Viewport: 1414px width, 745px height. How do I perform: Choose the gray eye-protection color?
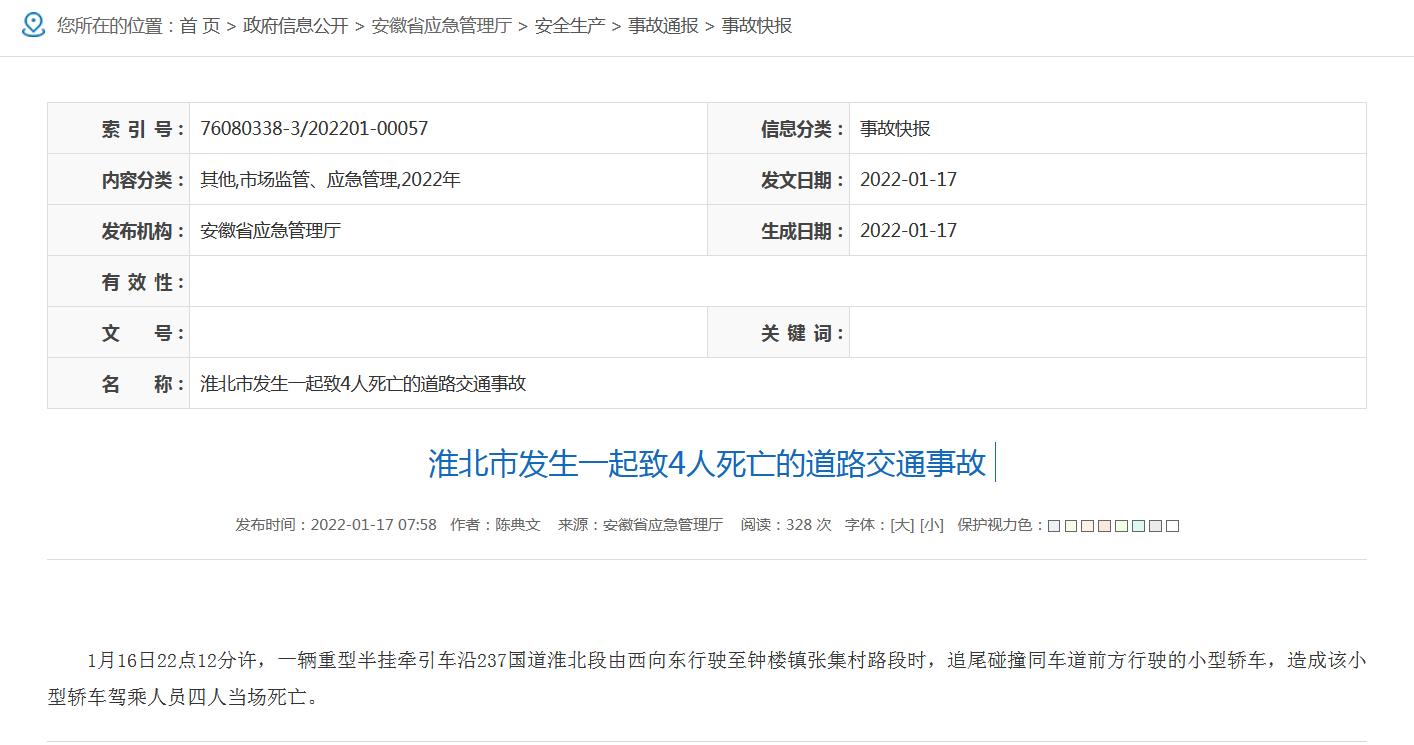pyautogui.click(x=1156, y=526)
